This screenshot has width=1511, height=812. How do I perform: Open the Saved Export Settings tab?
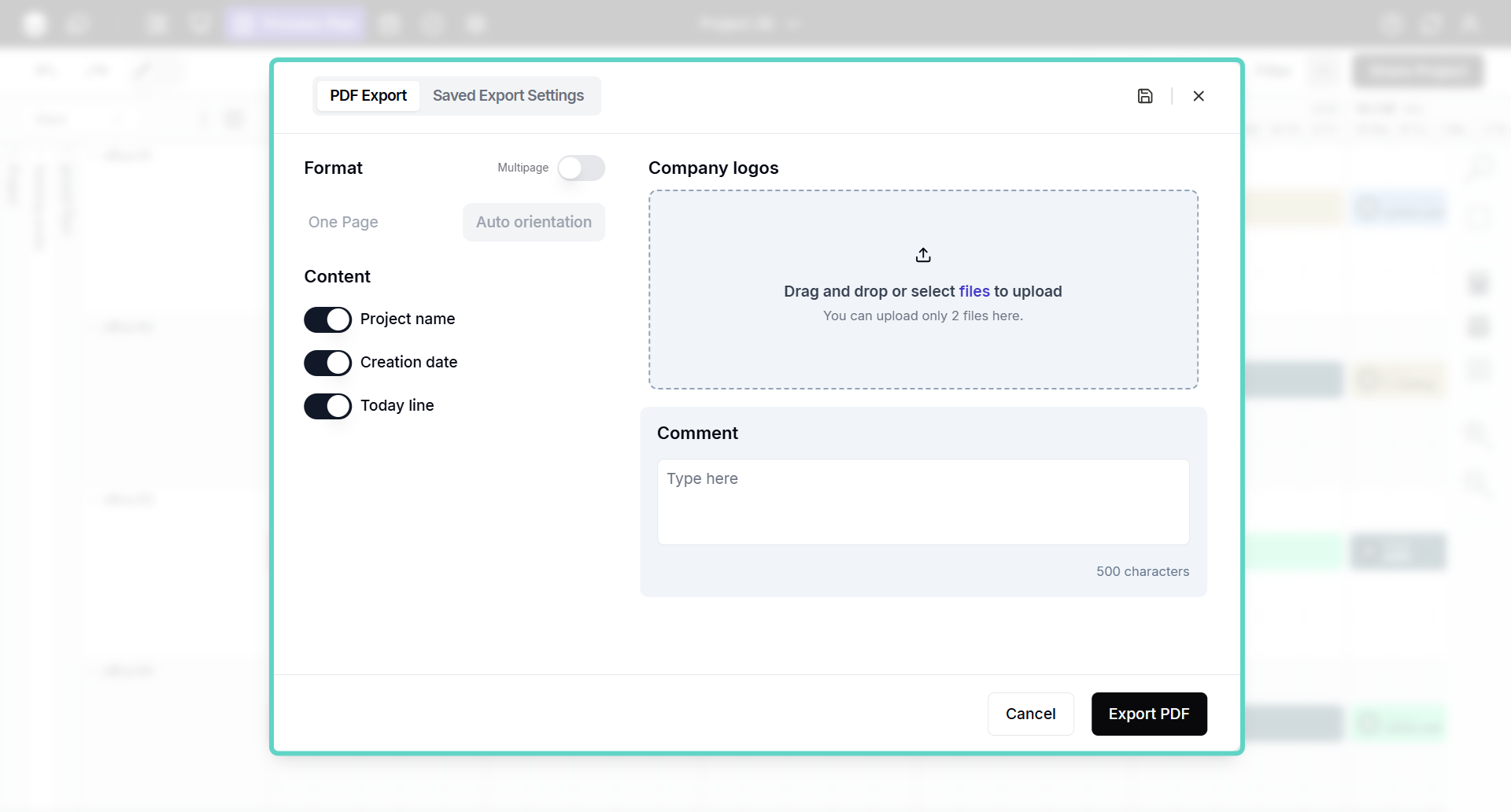(508, 96)
